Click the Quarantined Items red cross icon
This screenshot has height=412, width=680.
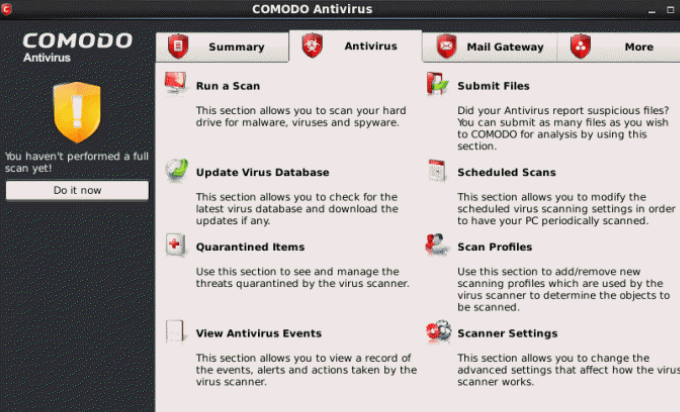[x=176, y=245]
